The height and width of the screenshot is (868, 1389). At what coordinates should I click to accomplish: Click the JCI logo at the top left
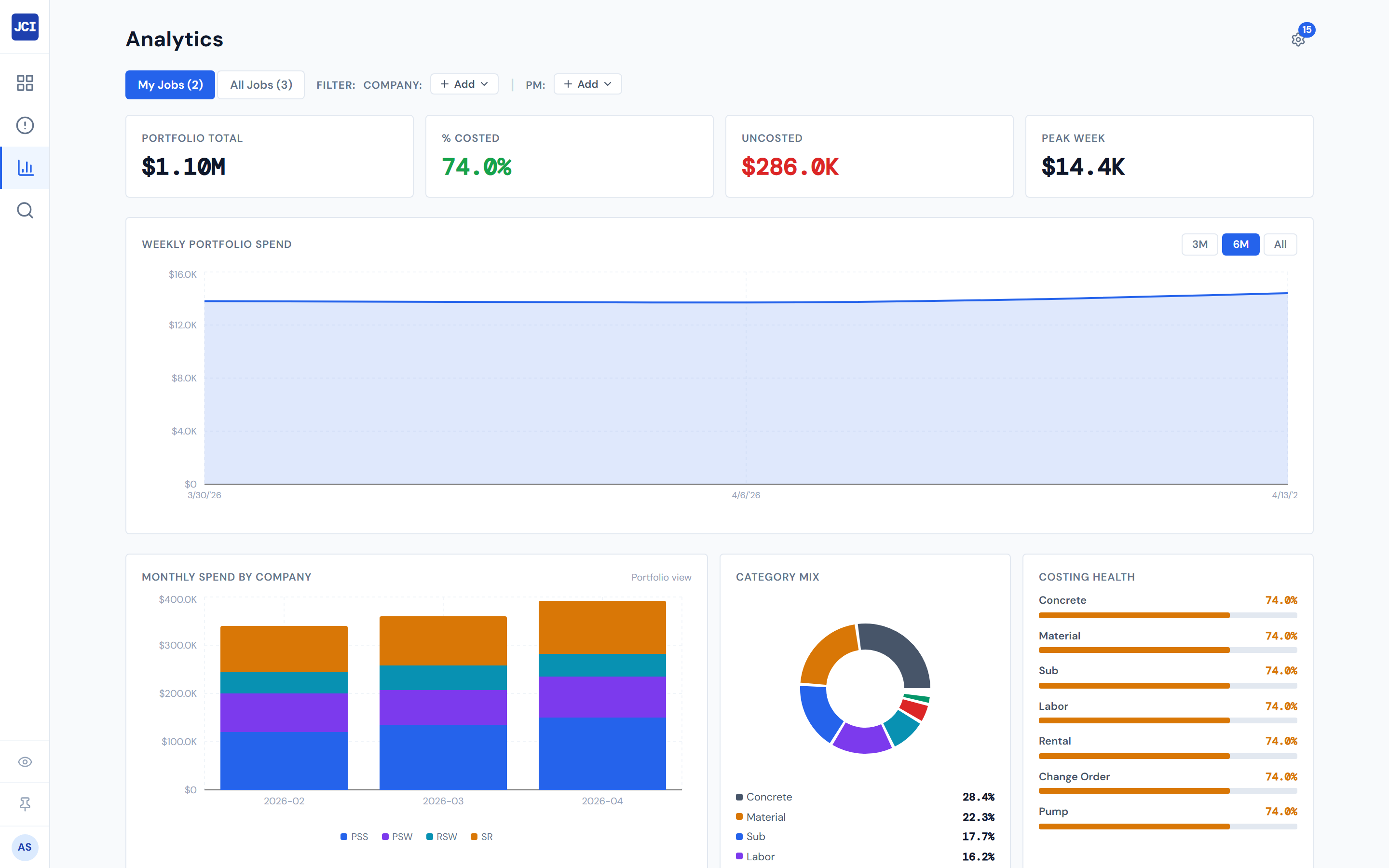(25, 27)
